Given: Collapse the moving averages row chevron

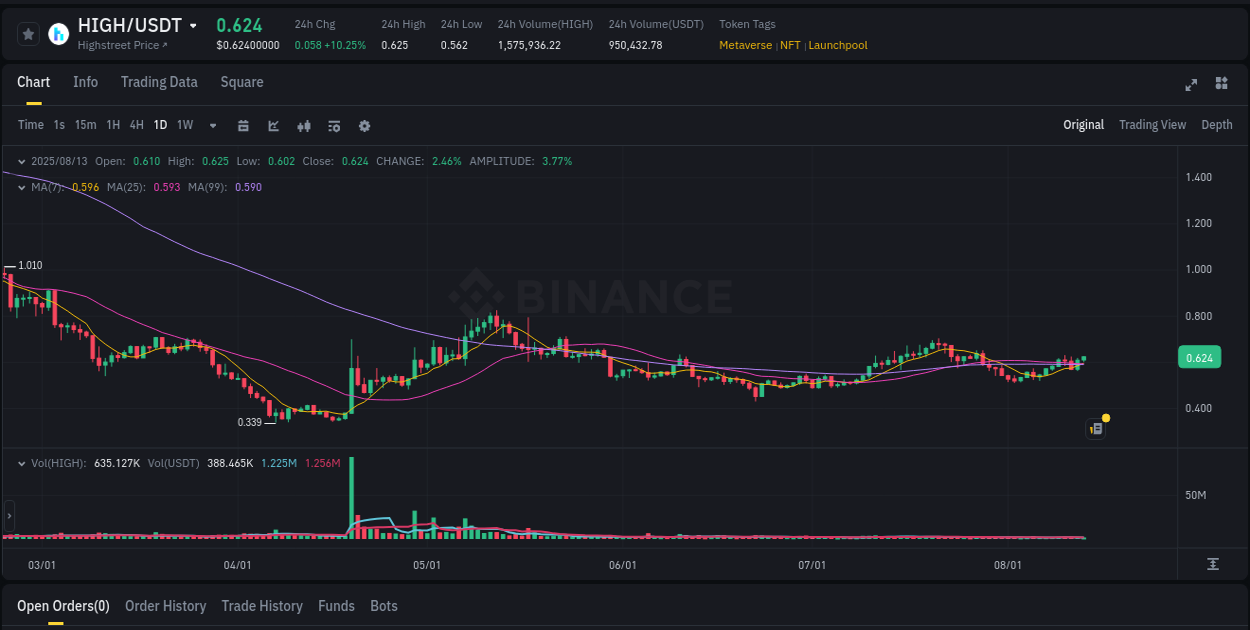Looking at the screenshot, I should (22, 186).
